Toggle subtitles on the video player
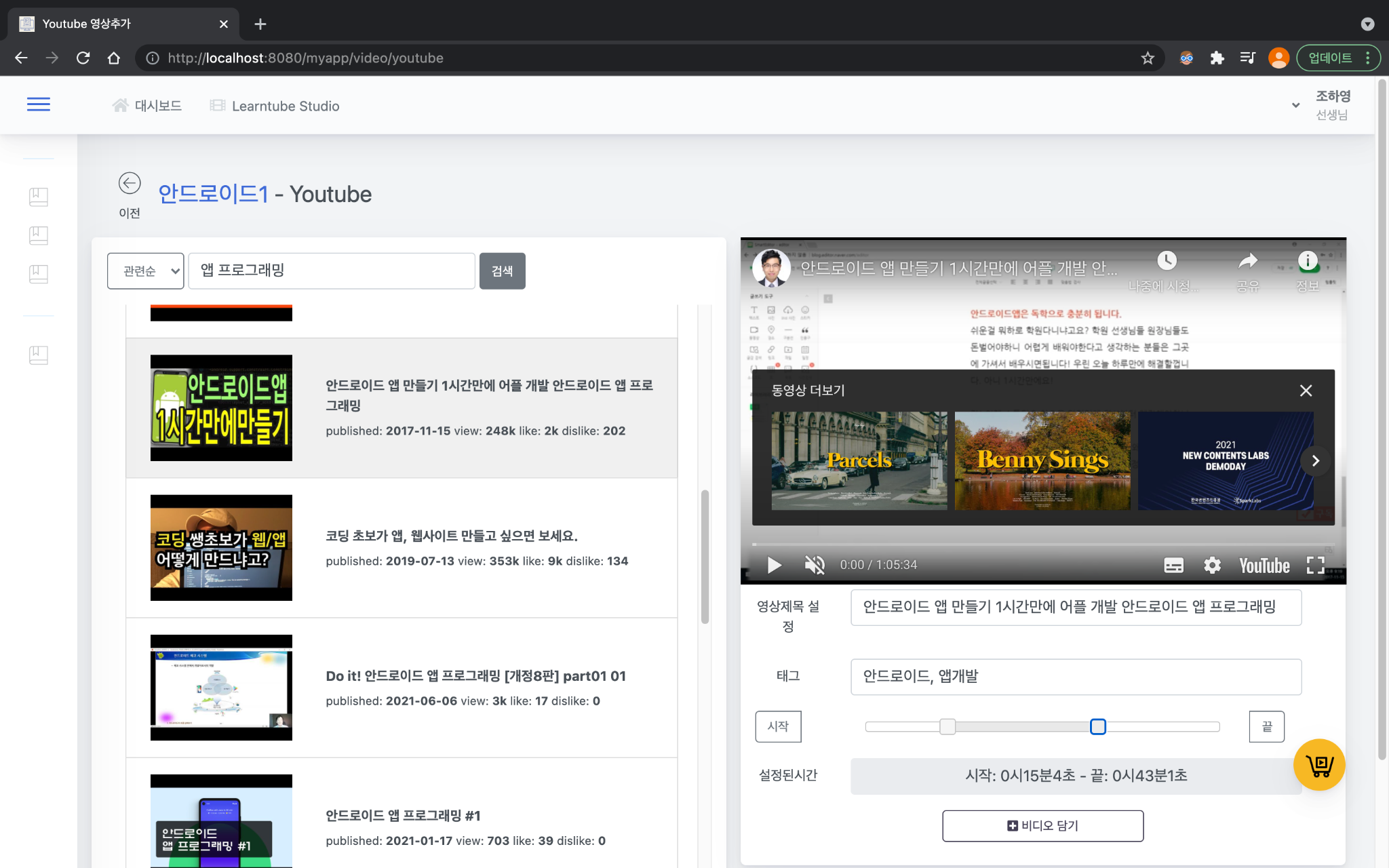1389x868 pixels. tap(1173, 565)
